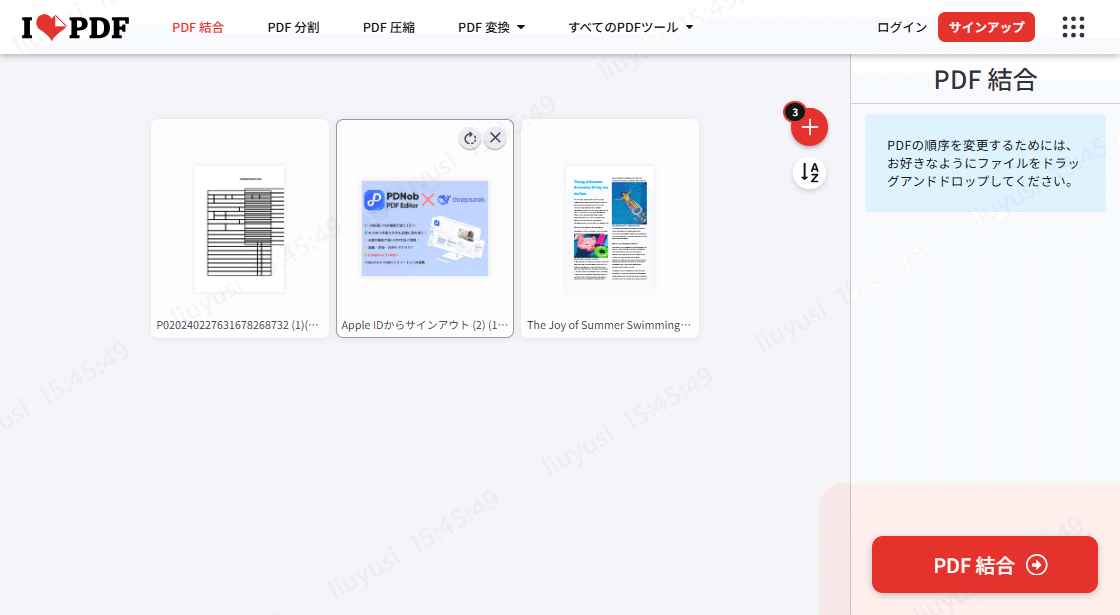This screenshot has width=1120, height=615.
Task: Click the red サインアップ button
Action: tap(986, 27)
